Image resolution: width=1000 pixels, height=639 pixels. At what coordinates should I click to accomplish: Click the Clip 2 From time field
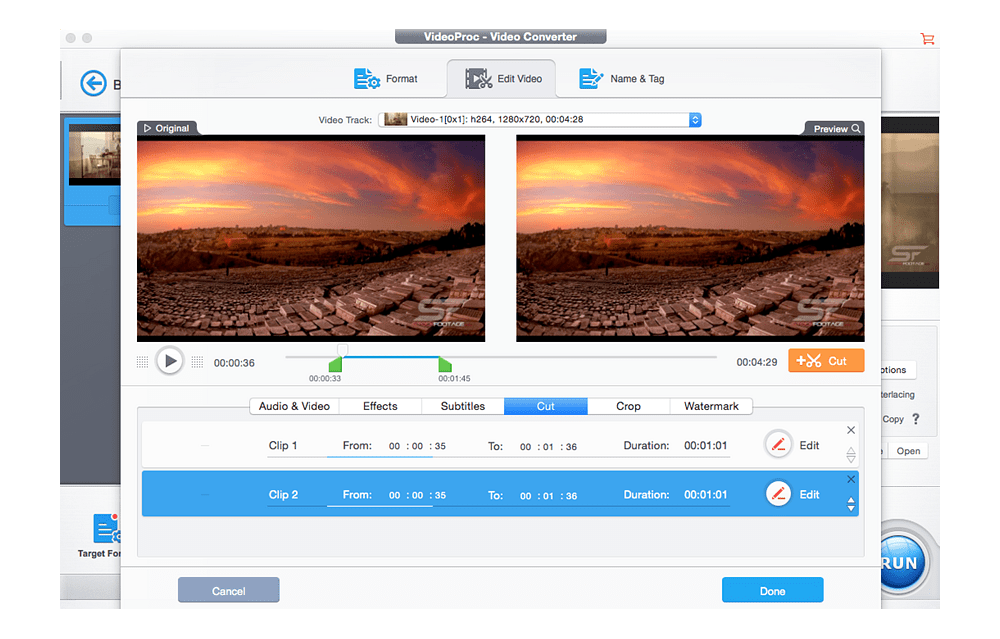(417, 495)
